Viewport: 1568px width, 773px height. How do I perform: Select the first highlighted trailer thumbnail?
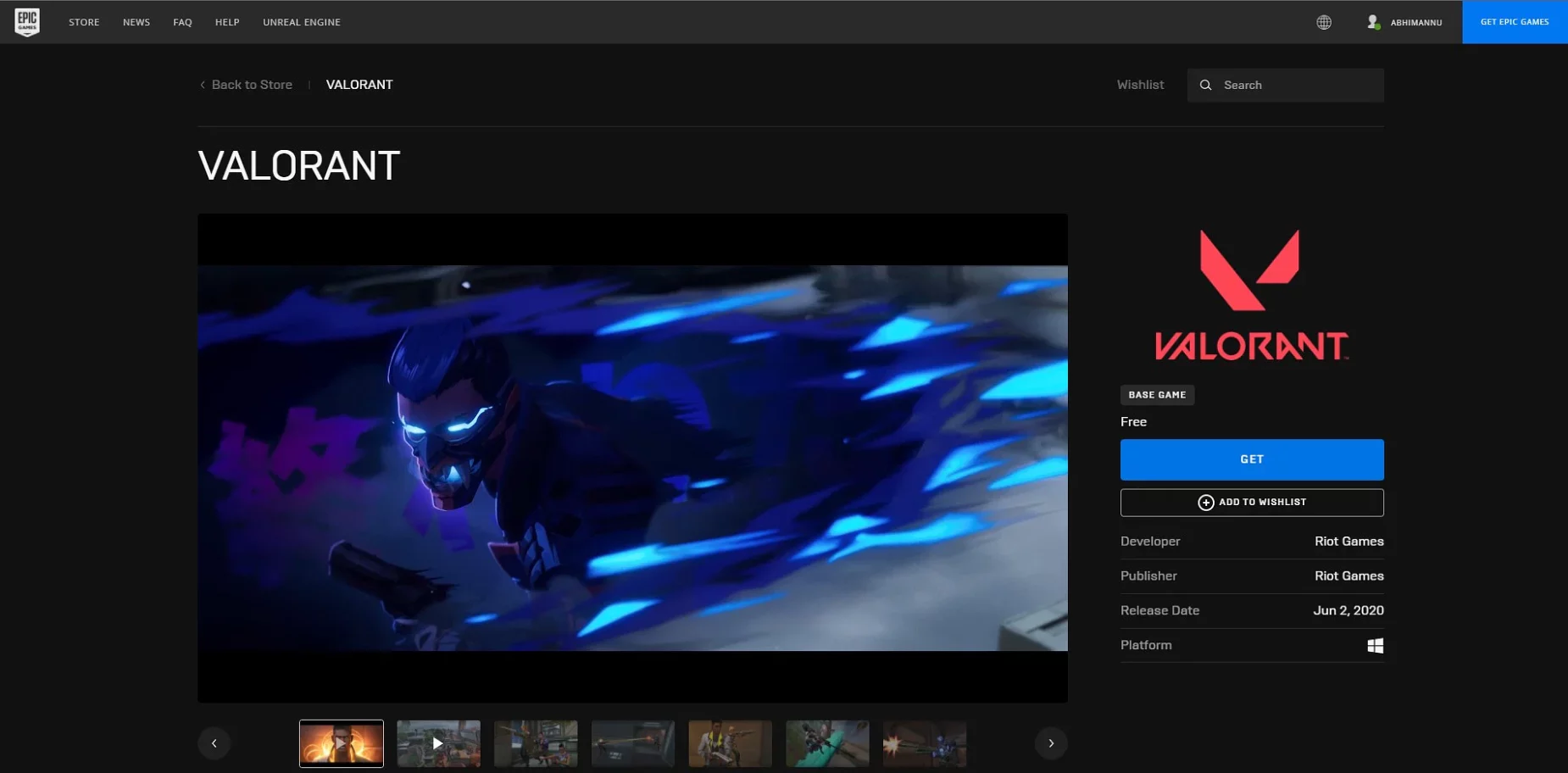click(342, 743)
